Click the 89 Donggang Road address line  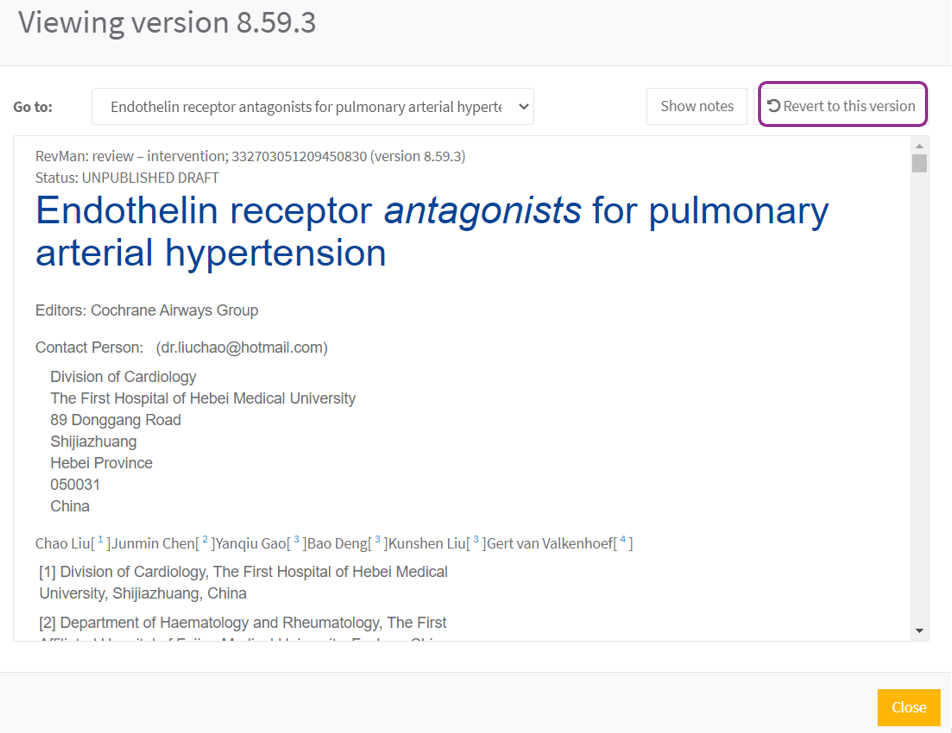click(x=116, y=420)
